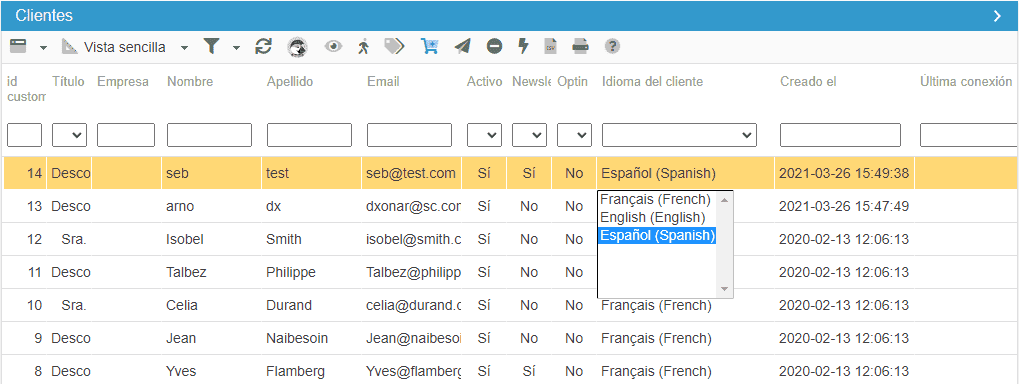Click the Activo Sí cell in seb row
The image size is (1019, 384).
(x=484, y=173)
